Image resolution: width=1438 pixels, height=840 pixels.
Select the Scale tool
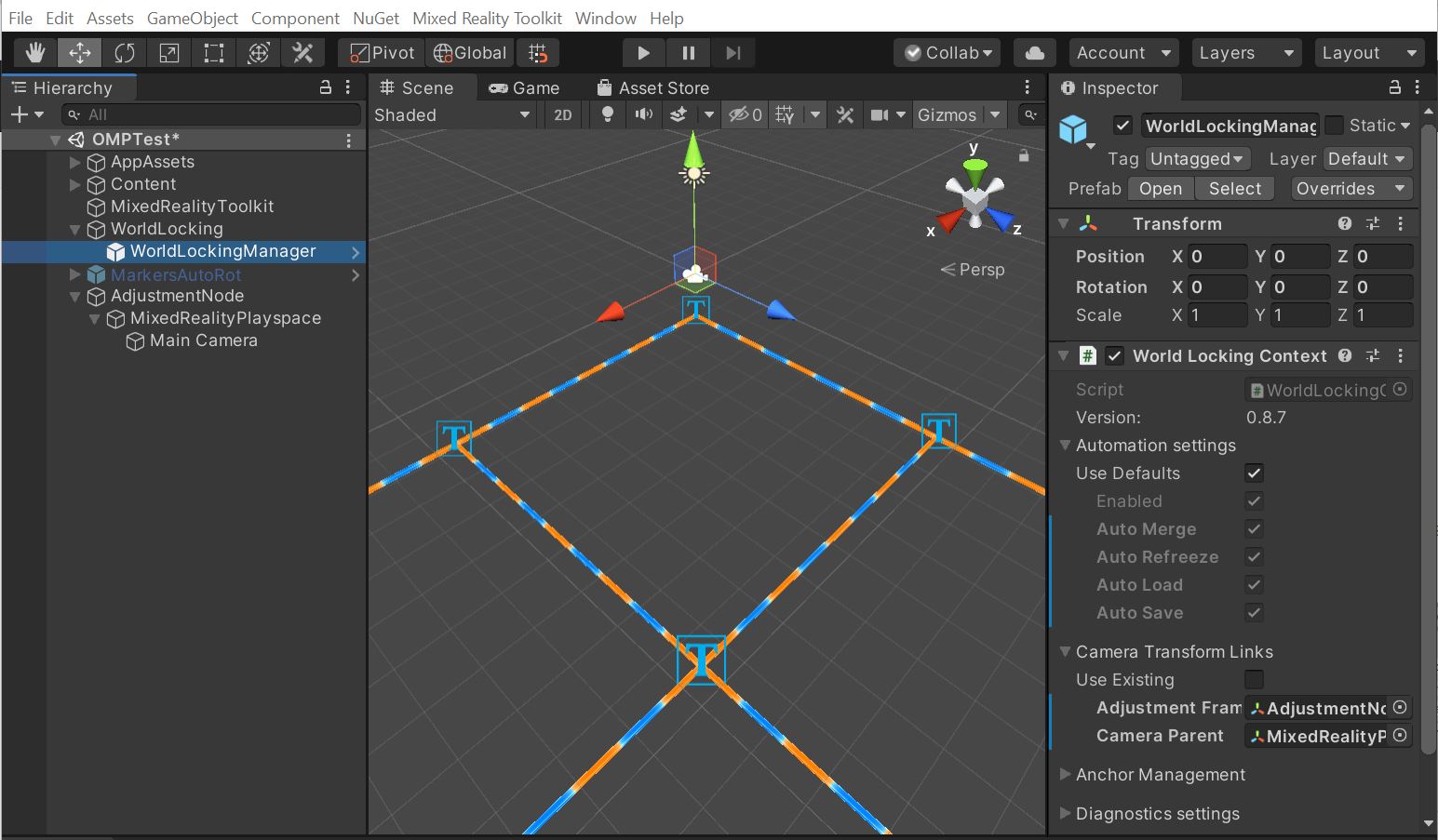(x=169, y=53)
